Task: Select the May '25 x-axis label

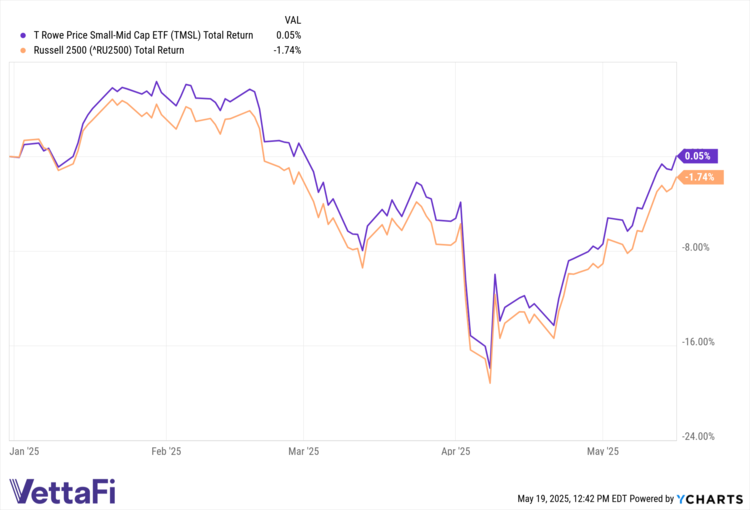Action: click(603, 451)
